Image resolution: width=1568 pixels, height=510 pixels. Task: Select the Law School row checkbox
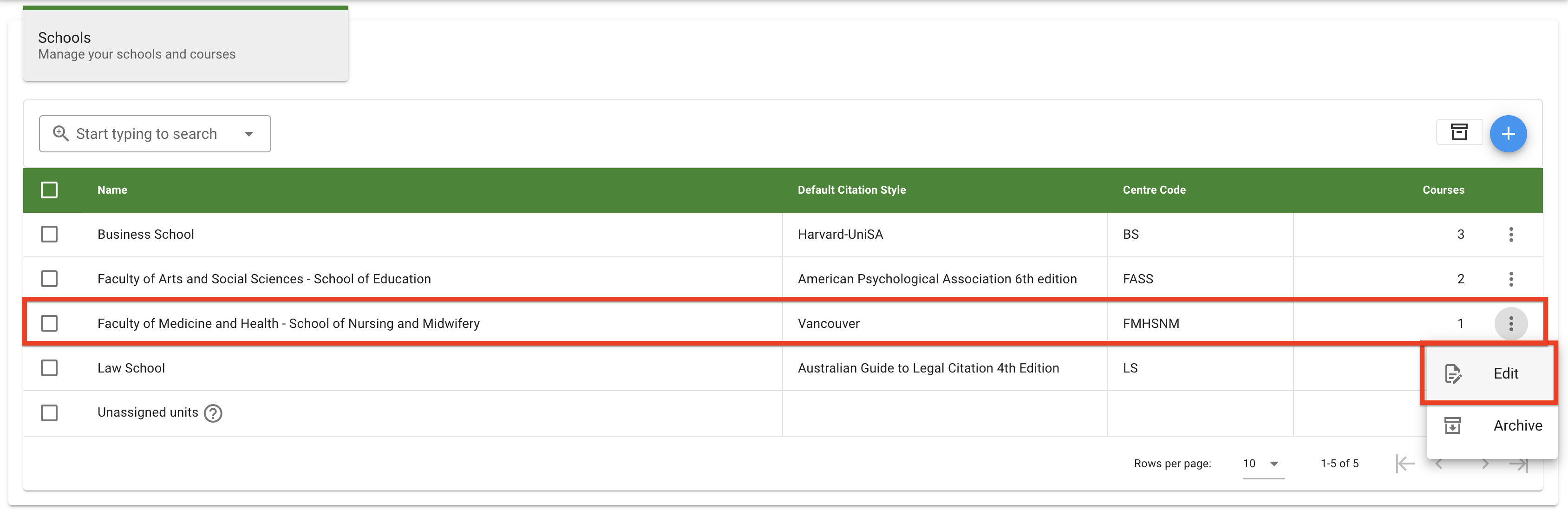coord(49,368)
